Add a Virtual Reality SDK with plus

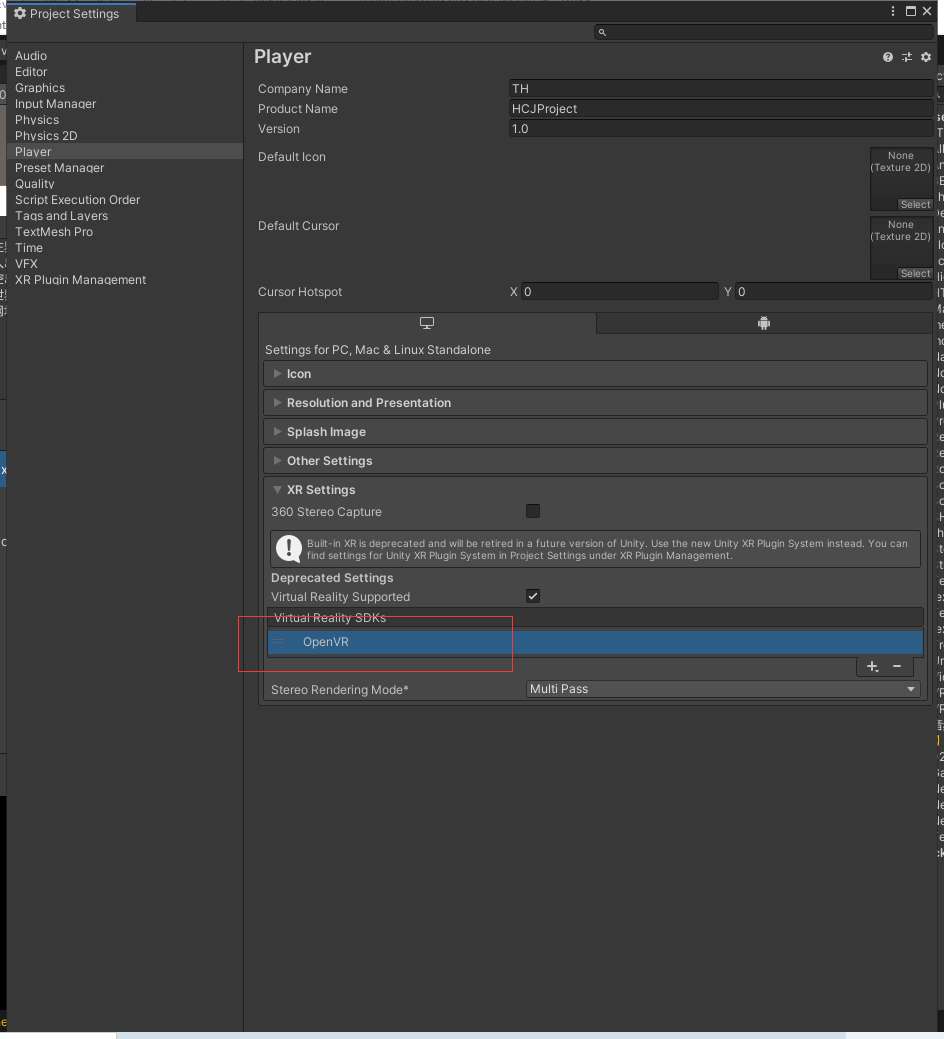pyautogui.click(x=872, y=667)
